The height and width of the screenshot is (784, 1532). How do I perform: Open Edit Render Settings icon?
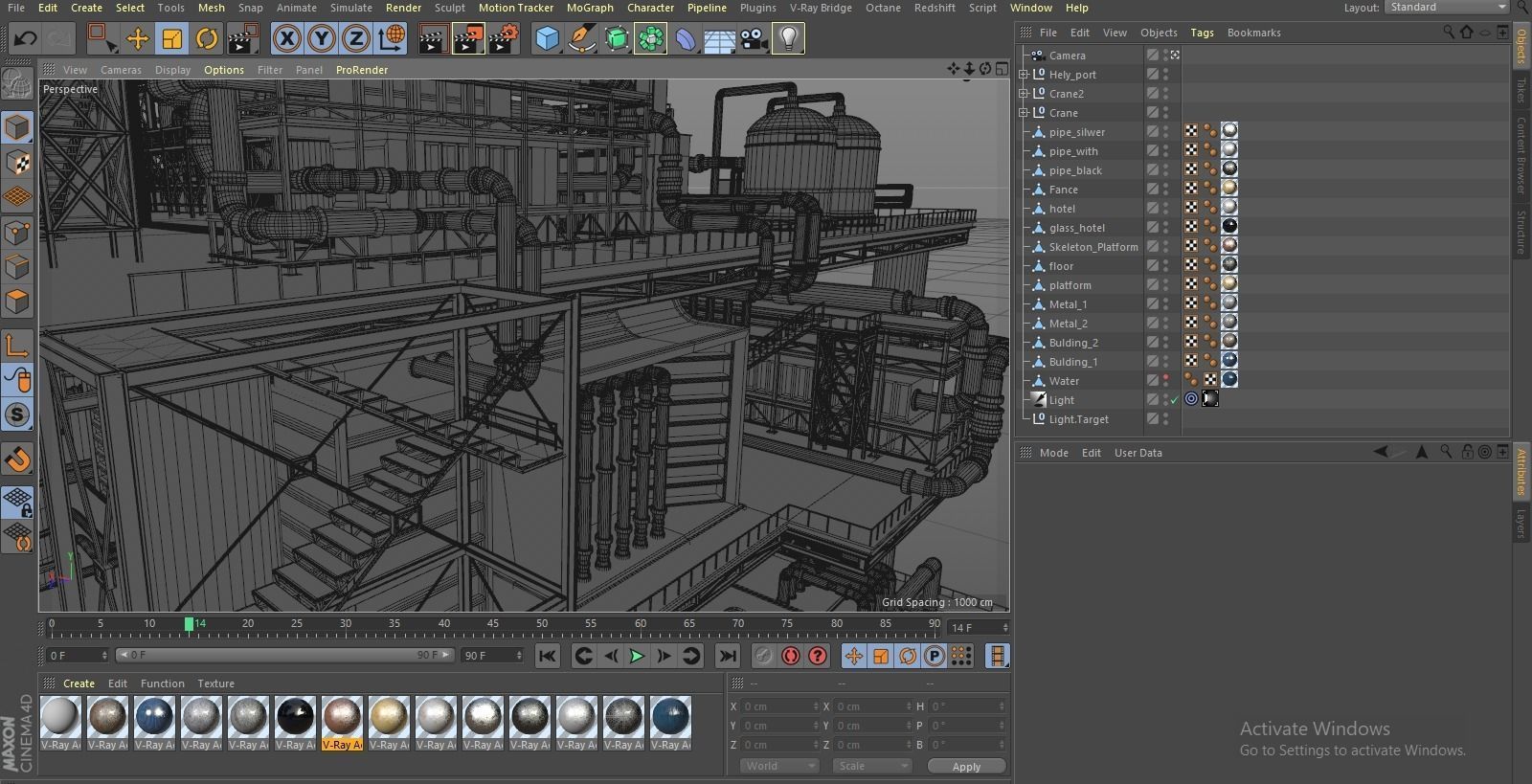point(504,39)
